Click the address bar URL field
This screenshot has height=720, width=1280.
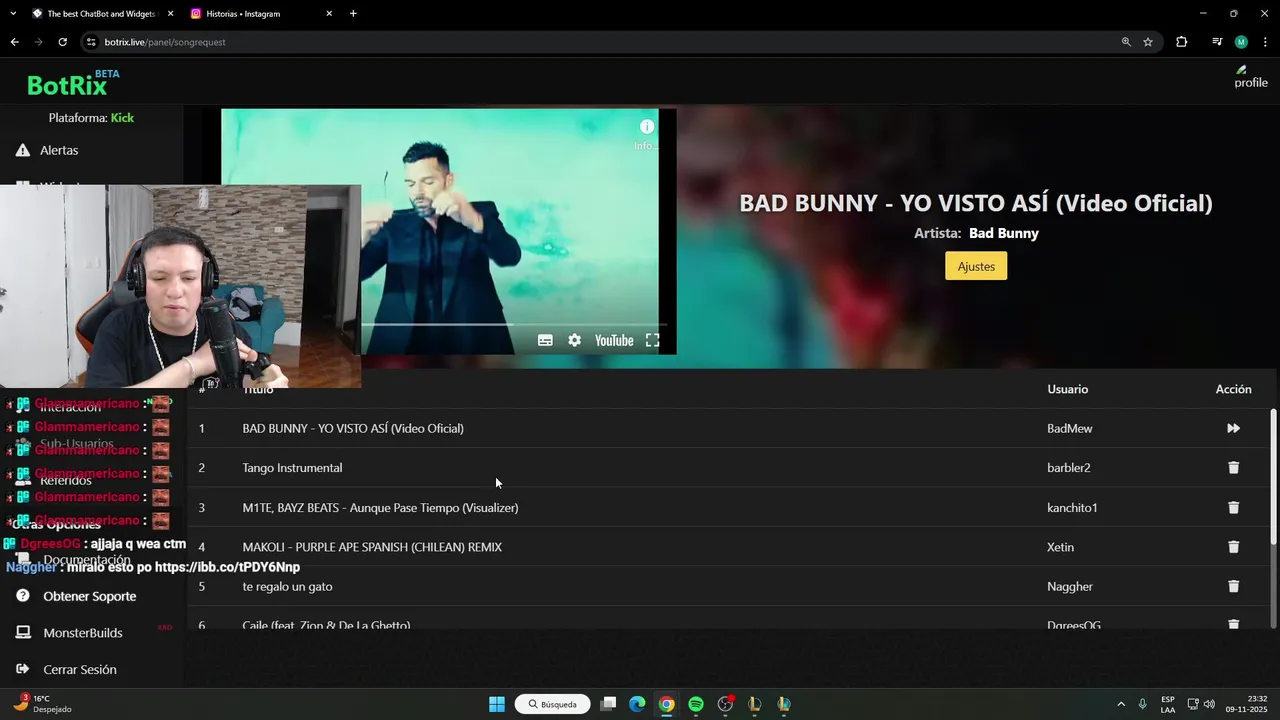tap(600, 42)
